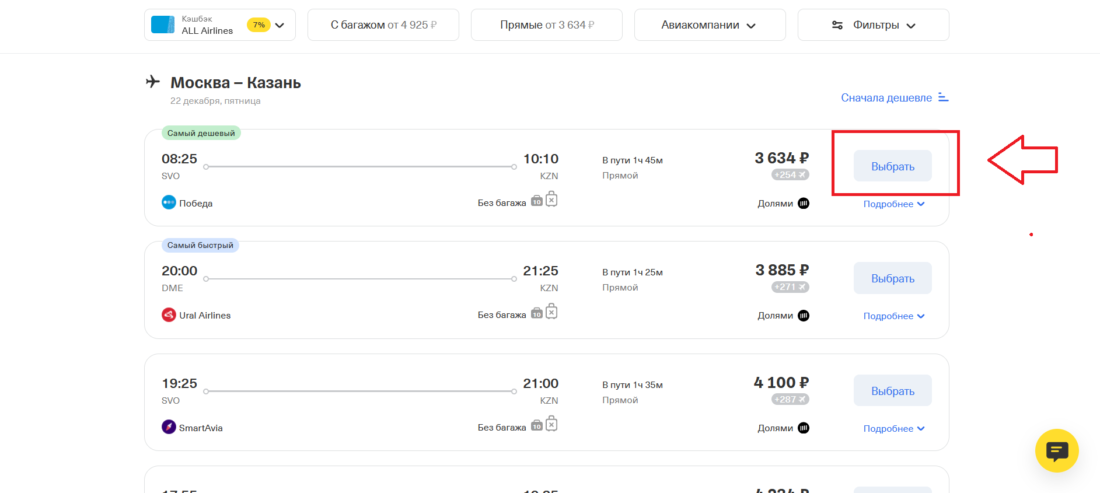Click the Ural Airlines logo
The image size is (1100, 493).
[168, 315]
